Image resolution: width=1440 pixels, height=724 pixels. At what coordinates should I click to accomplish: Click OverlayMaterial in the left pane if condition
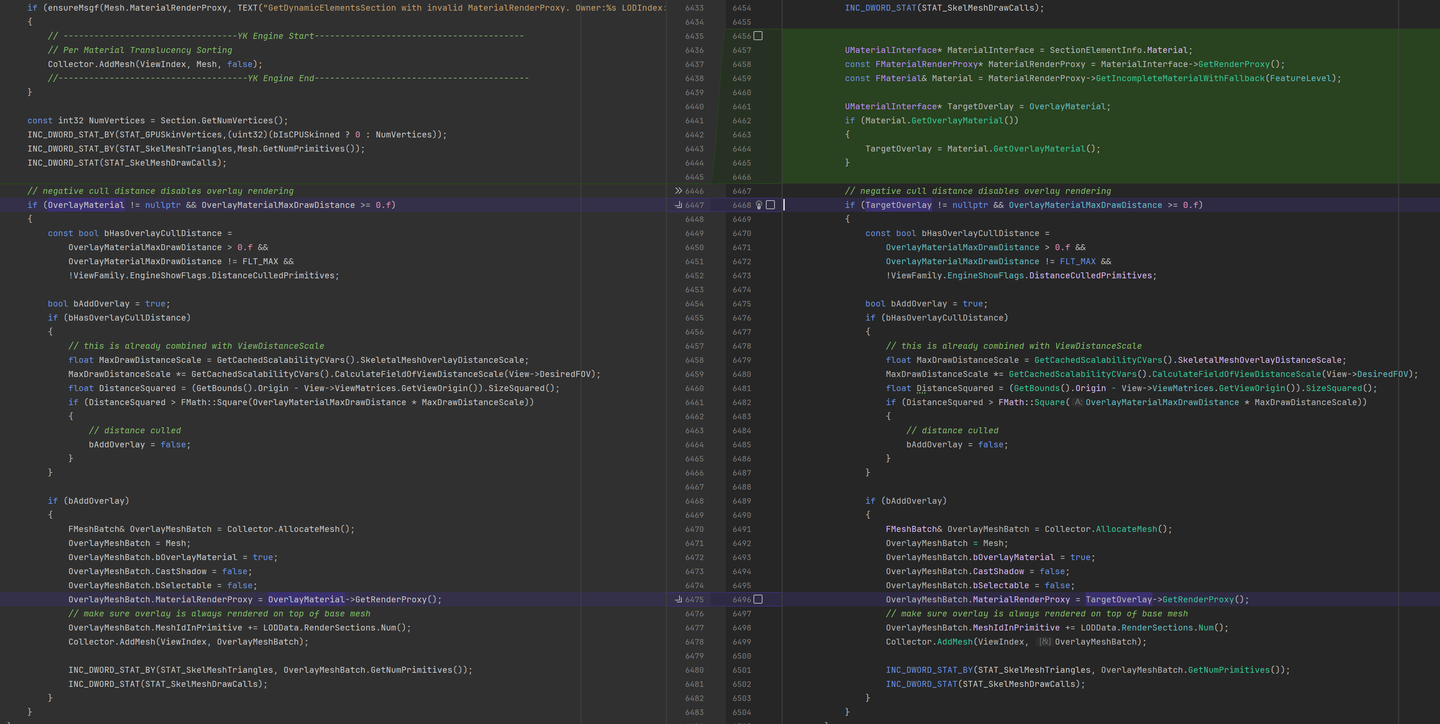85,205
